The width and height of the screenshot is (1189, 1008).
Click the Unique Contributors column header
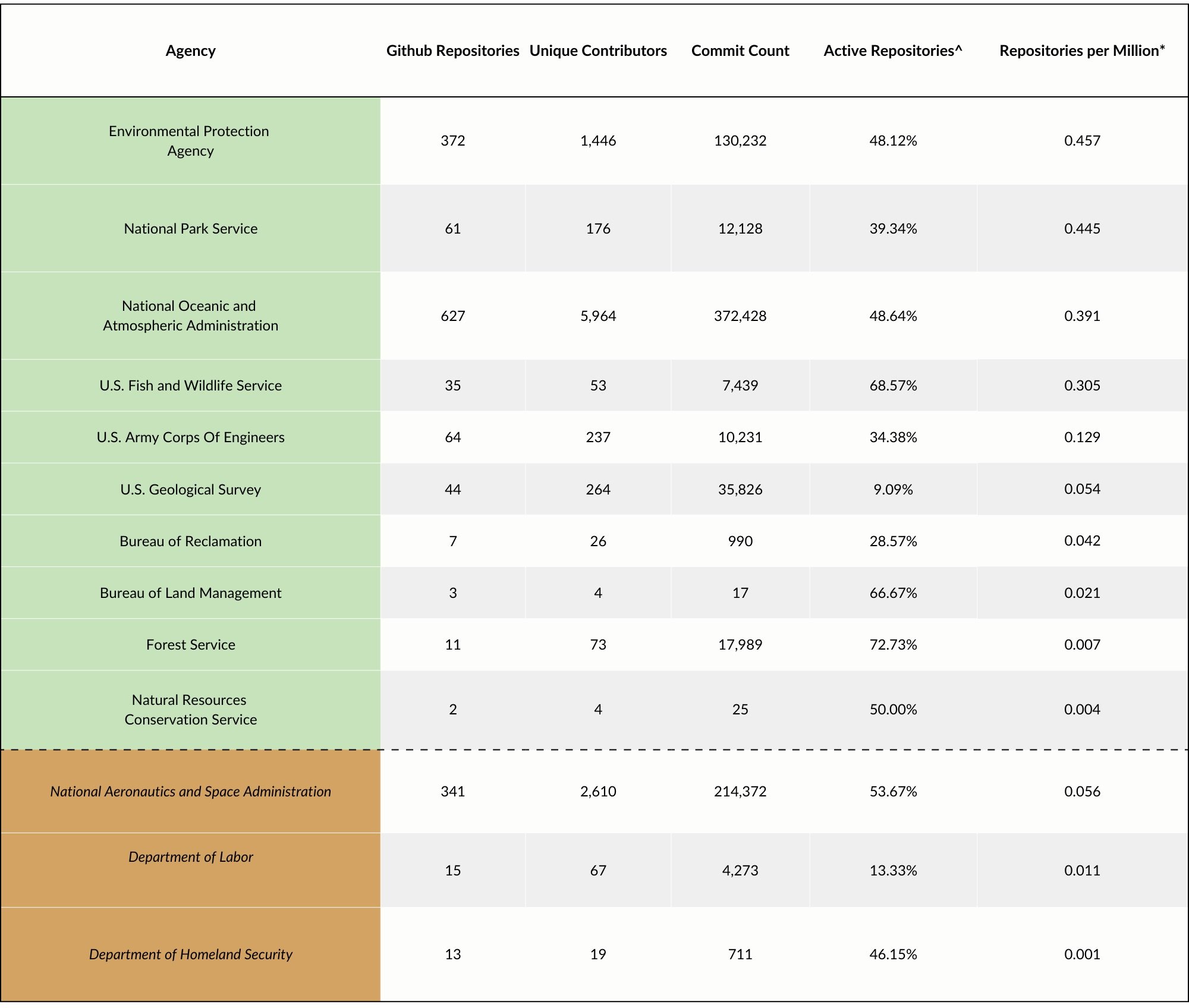point(598,51)
